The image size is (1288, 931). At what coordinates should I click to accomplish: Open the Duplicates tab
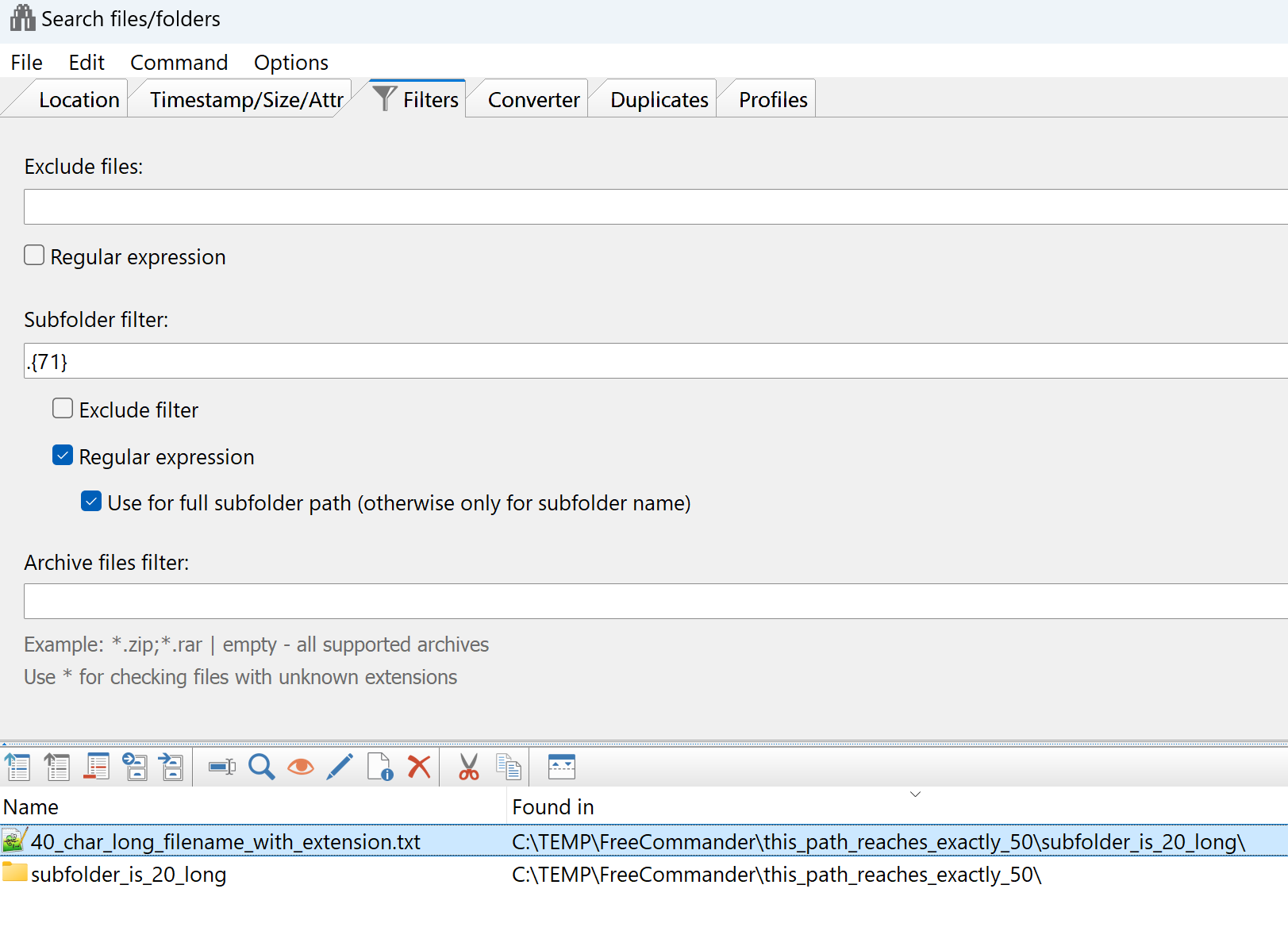click(x=659, y=100)
